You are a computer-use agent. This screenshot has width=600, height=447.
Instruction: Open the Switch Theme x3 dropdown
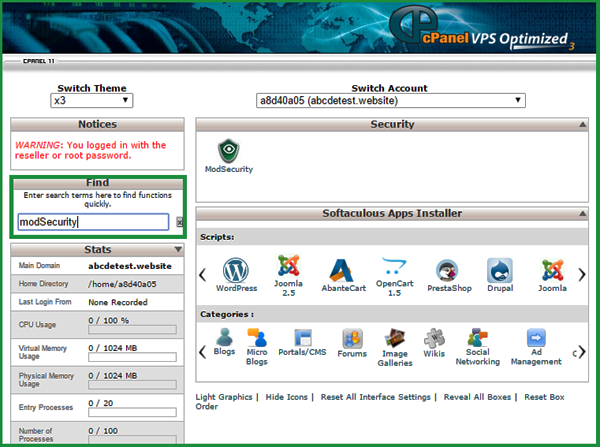point(91,101)
